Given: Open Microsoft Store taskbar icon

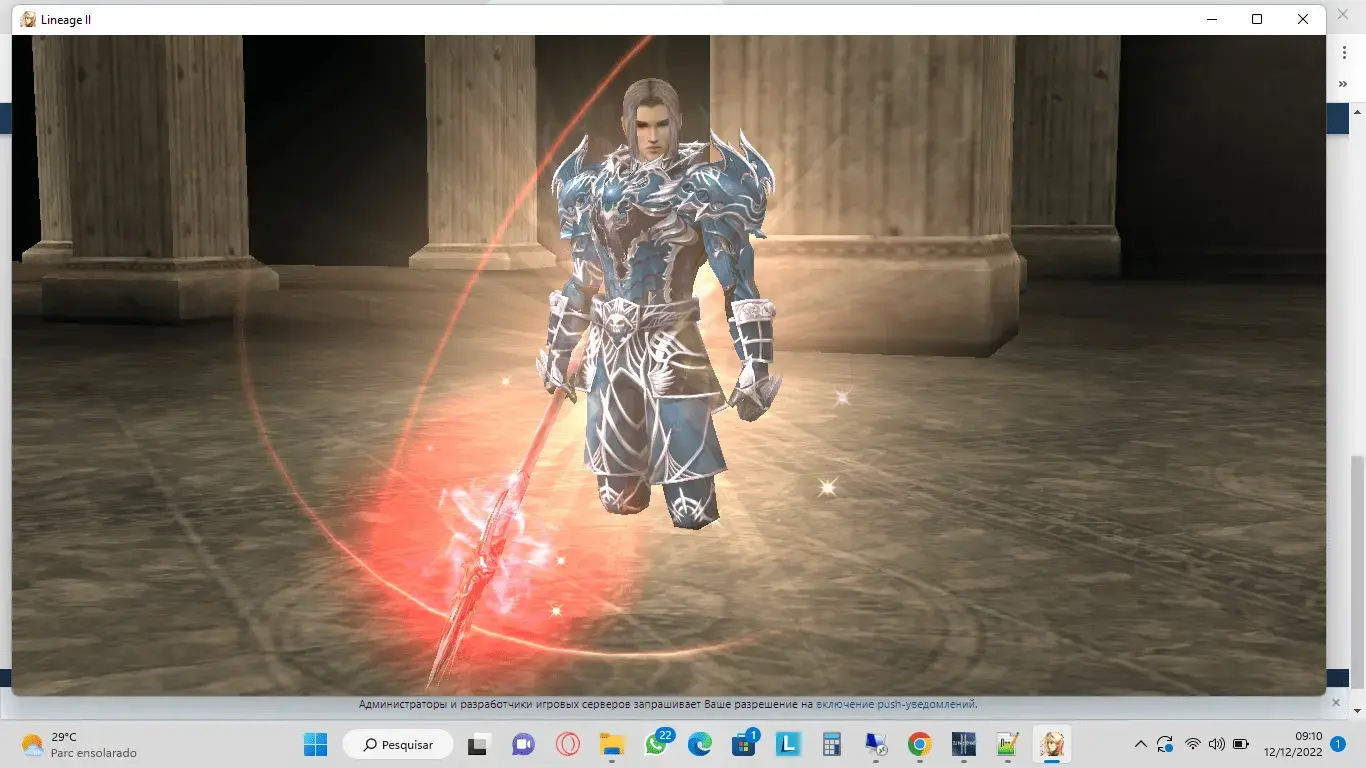Looking at the screenshot, I should coord(744,744).
